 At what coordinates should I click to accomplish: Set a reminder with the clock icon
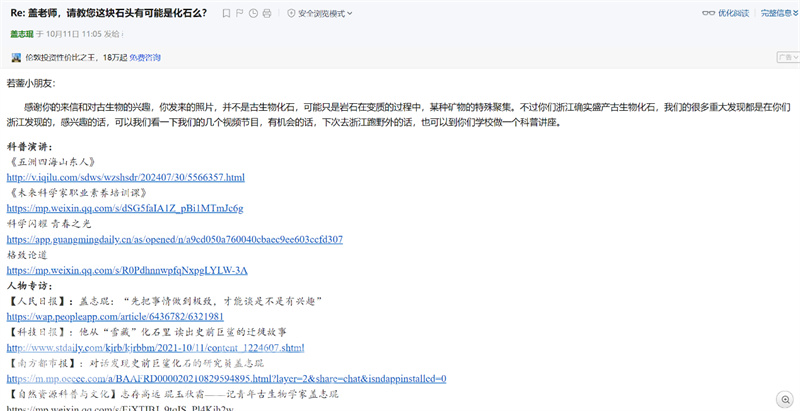pos(253,14)
